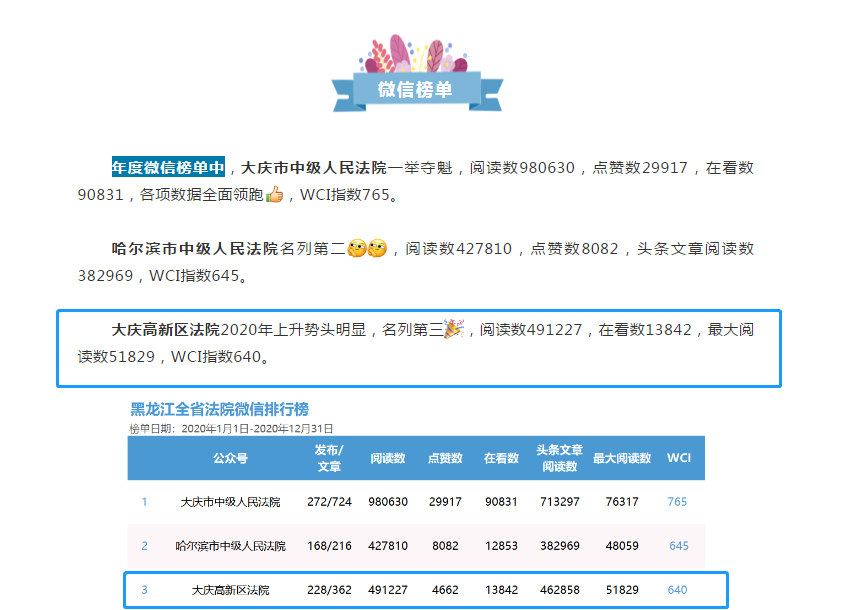The image size is (863, 610).
Task: Open the 黑龙江全省法院微信排行榜 table title
Action: click(219, 409)
